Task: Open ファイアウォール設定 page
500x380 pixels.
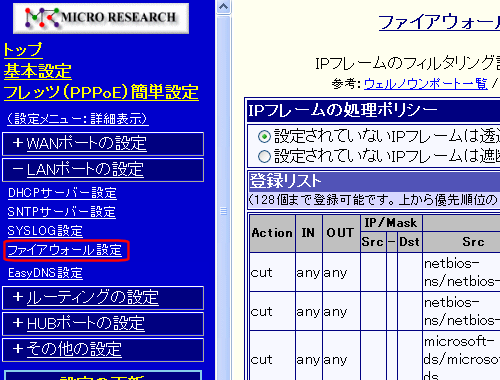Action: point(65,250)
